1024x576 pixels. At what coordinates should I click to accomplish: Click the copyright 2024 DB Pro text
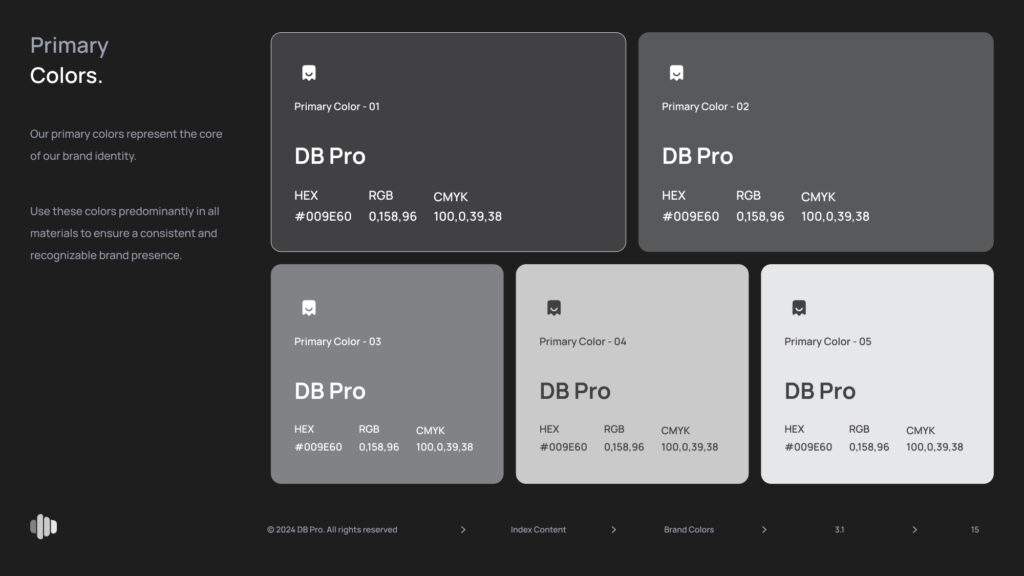[x=332, y=530]
